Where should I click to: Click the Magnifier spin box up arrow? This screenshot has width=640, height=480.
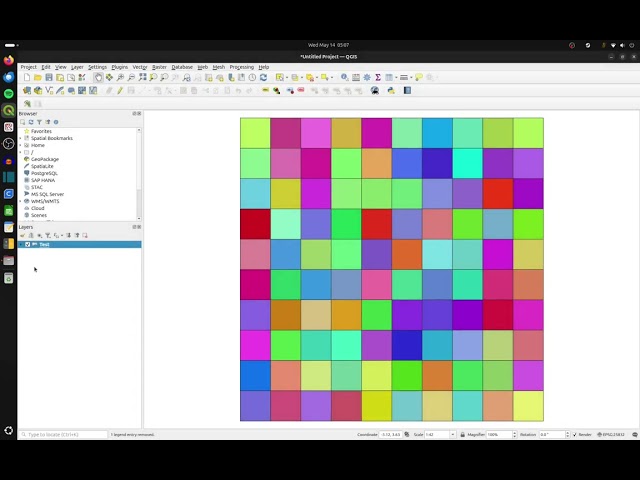pos(514,433)
